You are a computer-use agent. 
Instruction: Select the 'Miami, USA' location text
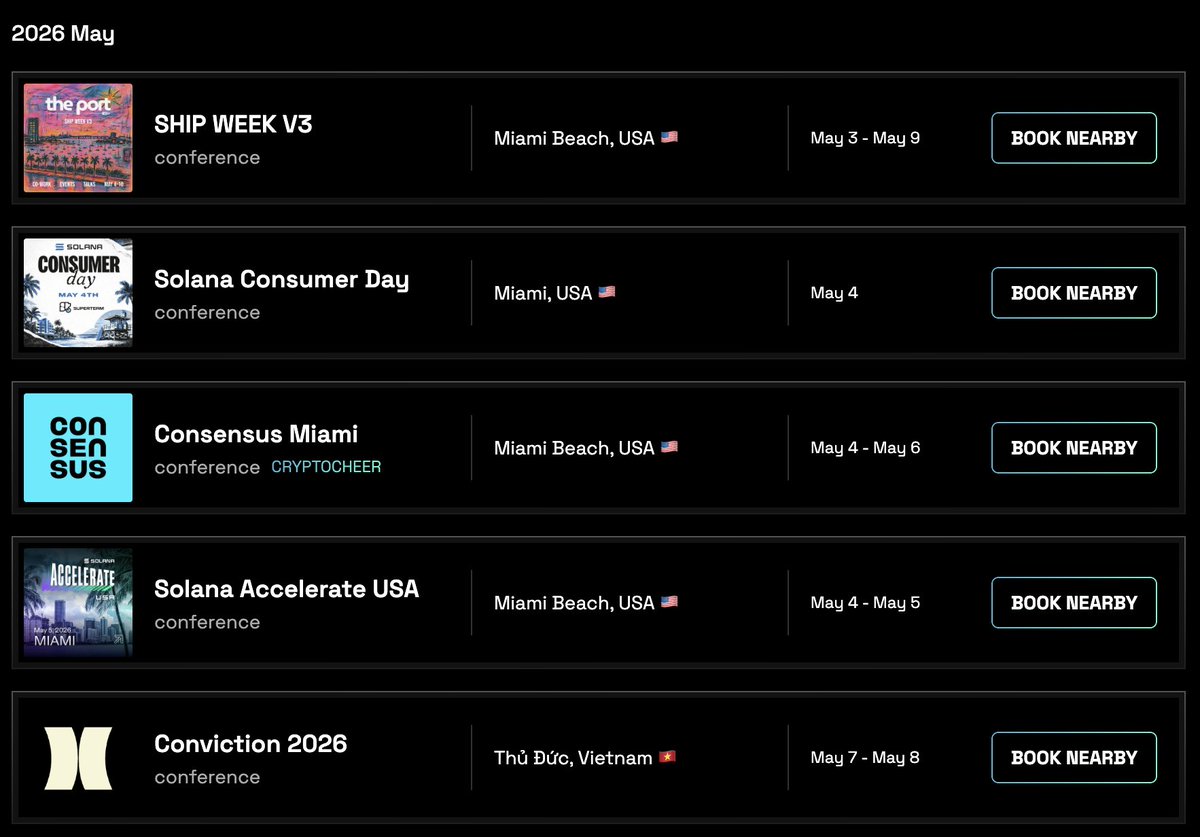click(543, 293)
